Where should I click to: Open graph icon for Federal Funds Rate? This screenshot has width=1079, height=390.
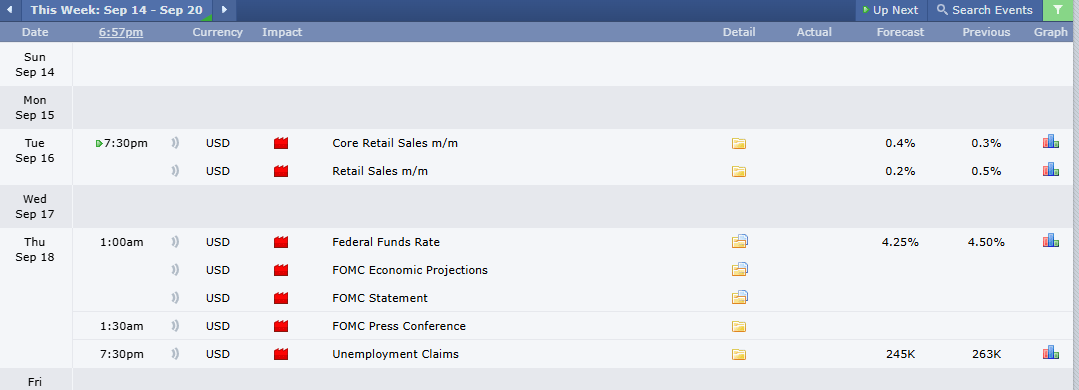click(x=1050, y=241)
